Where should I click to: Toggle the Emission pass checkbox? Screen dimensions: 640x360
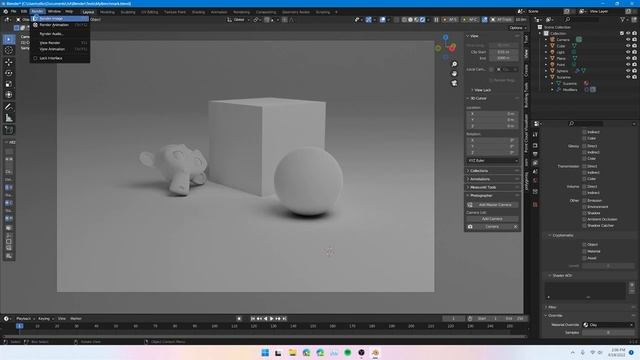584,200
